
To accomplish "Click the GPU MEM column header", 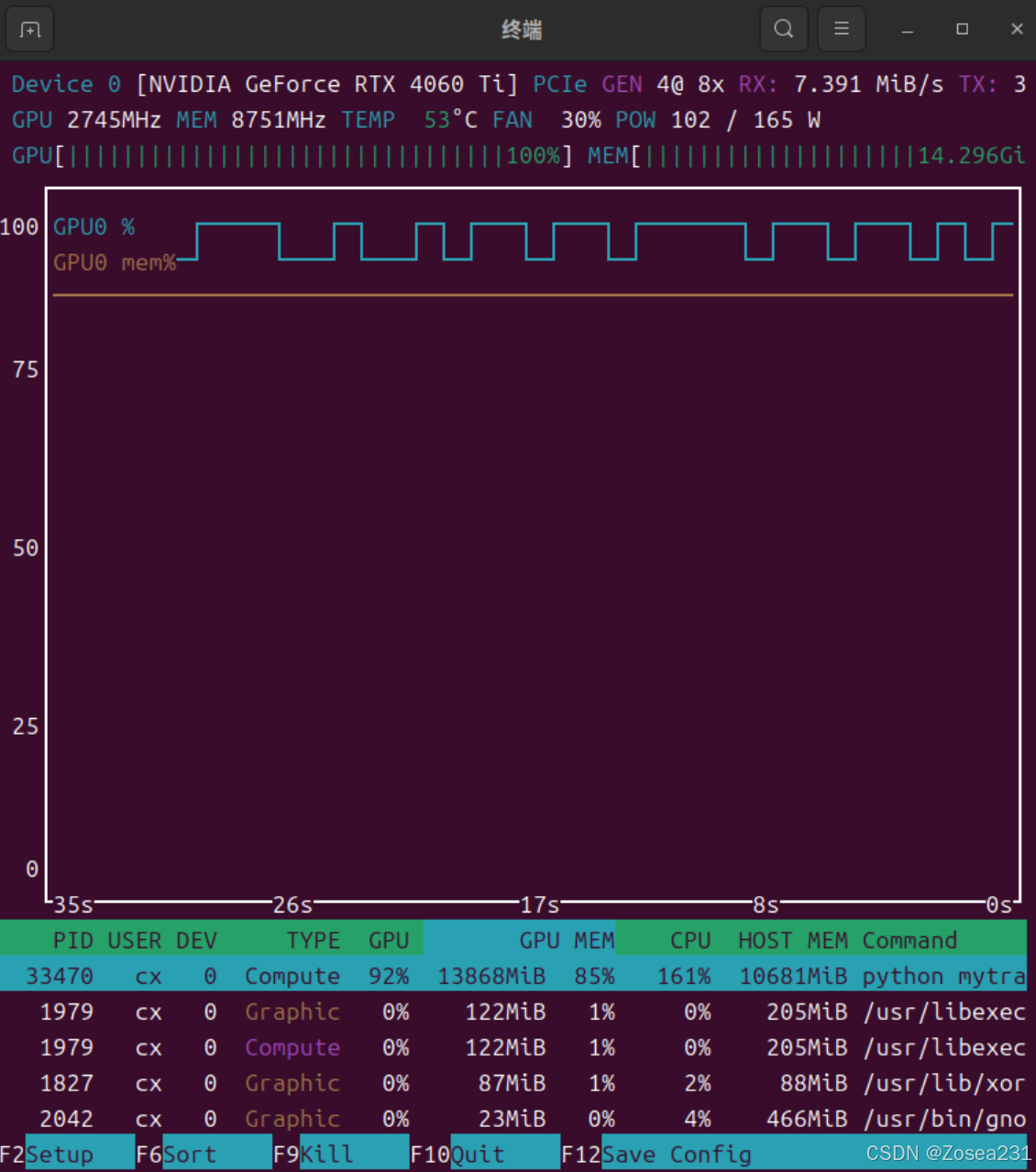I will 566,940.
